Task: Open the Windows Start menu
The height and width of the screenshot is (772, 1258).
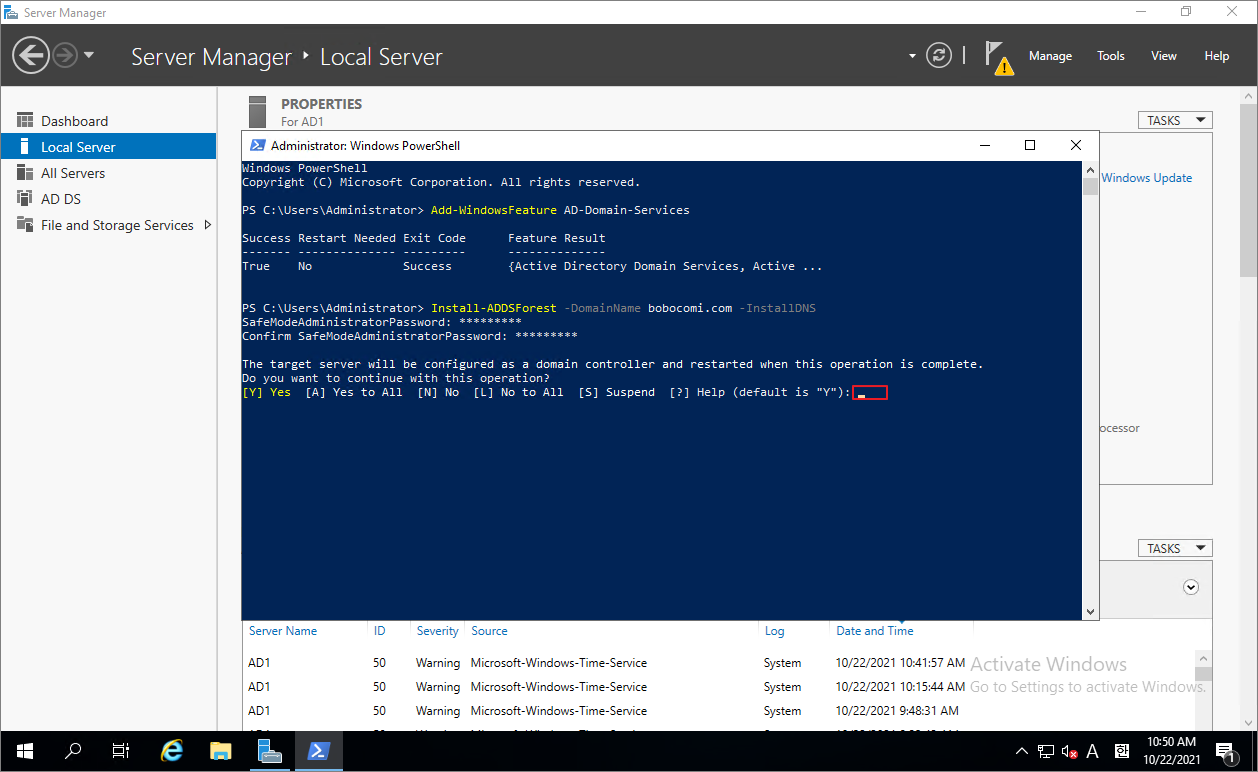Action: pyautogui.click(x=24, y=750)
